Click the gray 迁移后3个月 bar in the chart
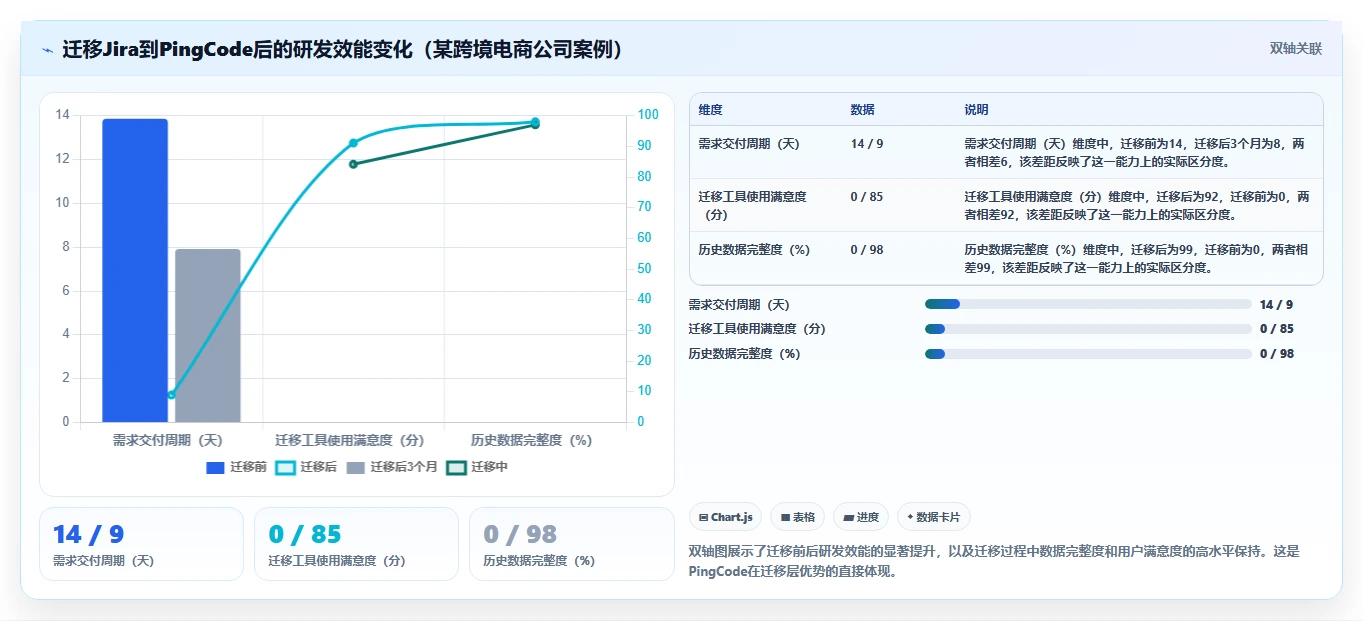The image size is (1363, 621). coord(208,335)
